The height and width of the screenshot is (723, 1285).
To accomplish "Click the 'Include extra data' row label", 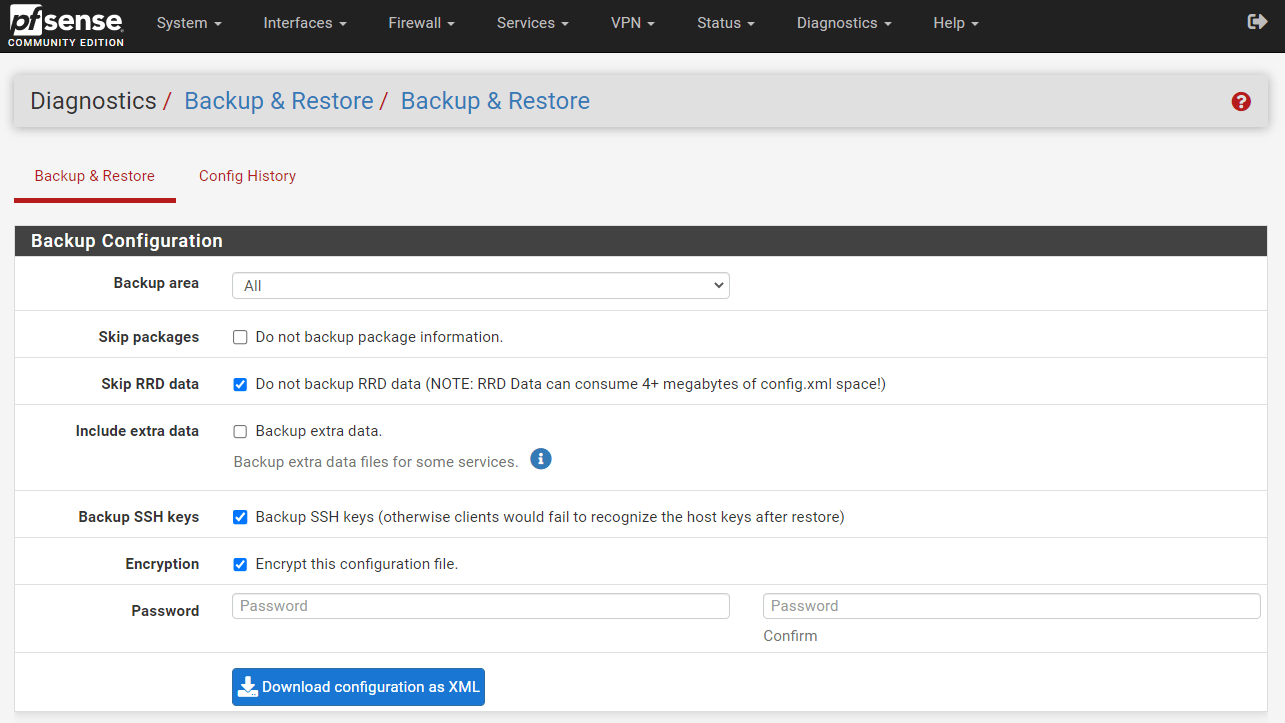I will tap(137, 431).
